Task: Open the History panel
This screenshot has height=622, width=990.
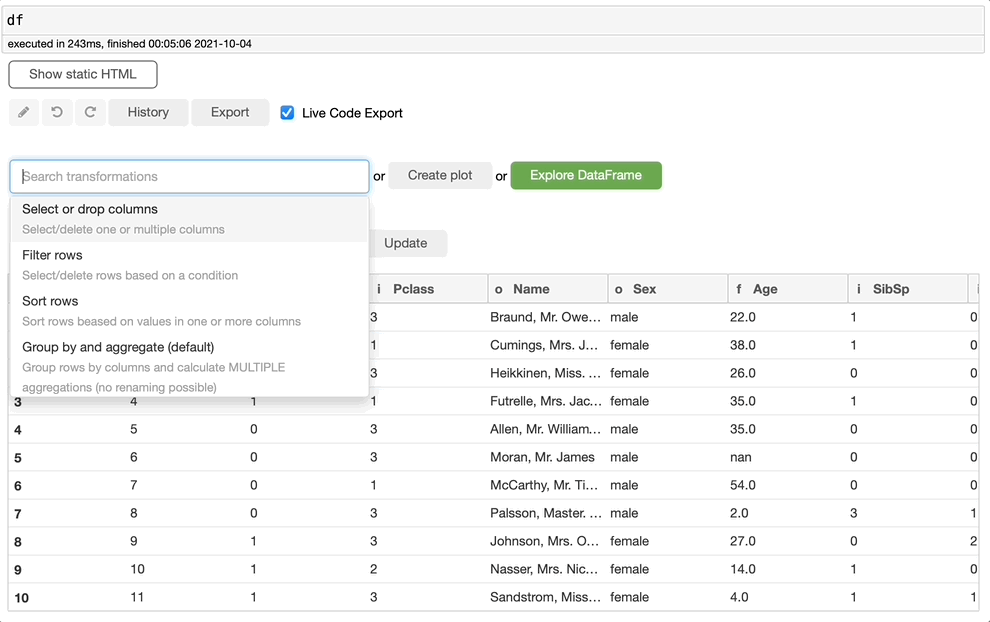Action: [148, 112]
